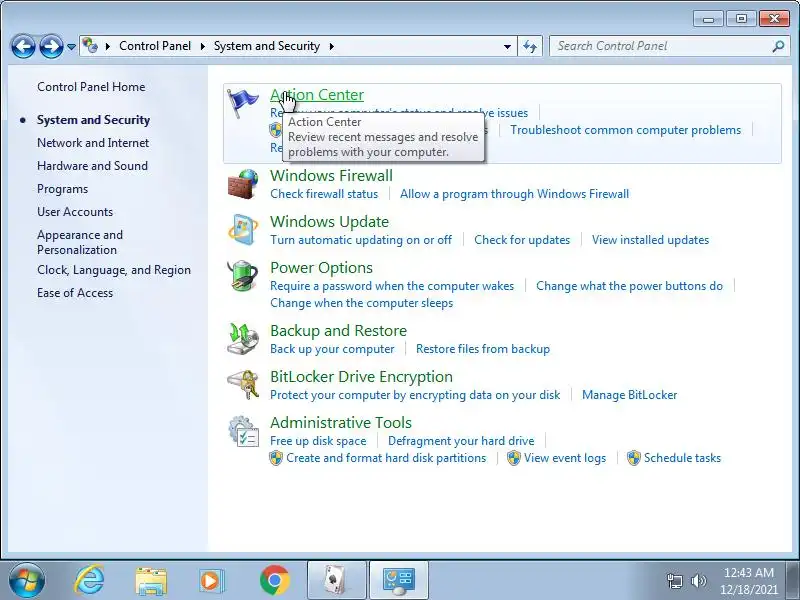Click the Show desktop strip at taskbar end
Screen dimensions: 800x600
(x=794, y=580)
